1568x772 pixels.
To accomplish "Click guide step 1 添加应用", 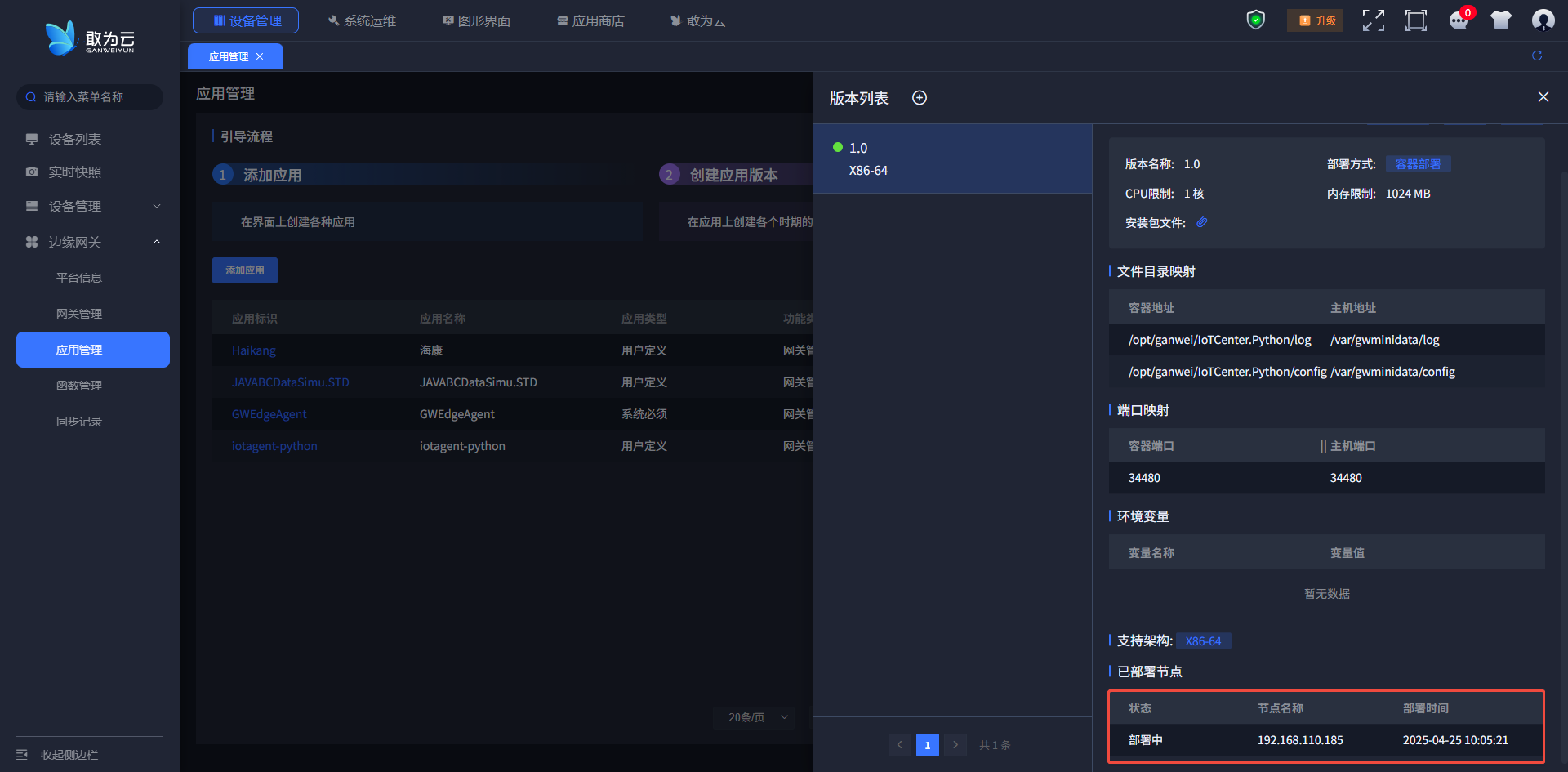I will pyautogui.click(x=272, y=175).
